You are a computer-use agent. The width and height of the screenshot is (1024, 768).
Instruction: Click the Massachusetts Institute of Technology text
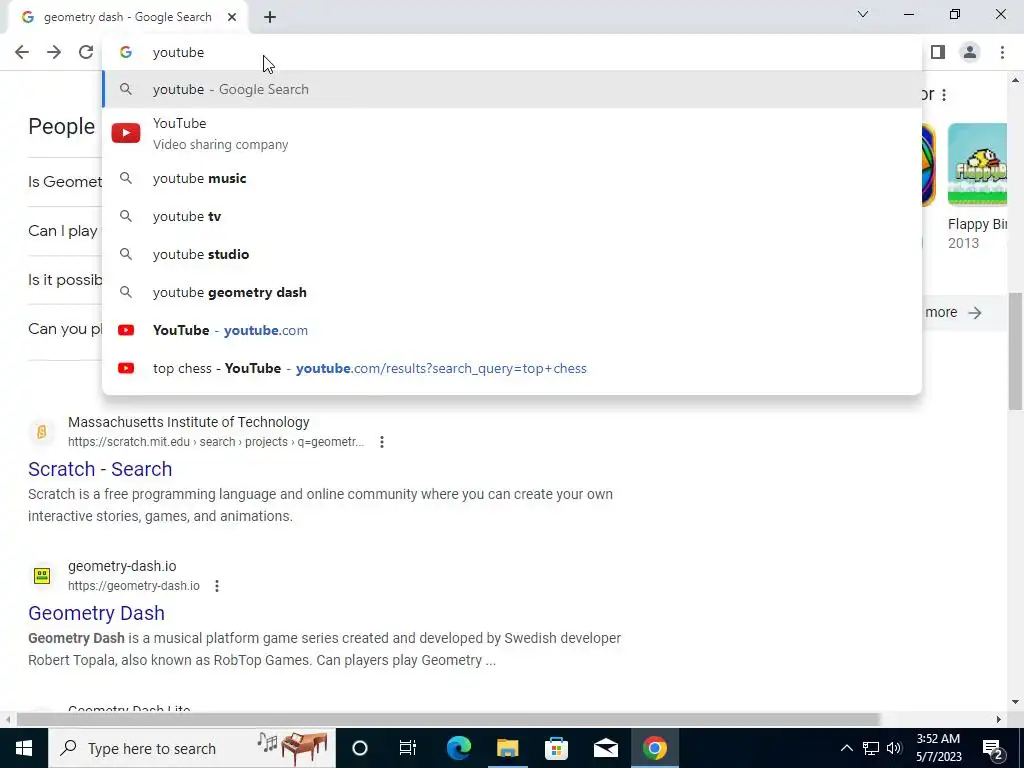189,422
